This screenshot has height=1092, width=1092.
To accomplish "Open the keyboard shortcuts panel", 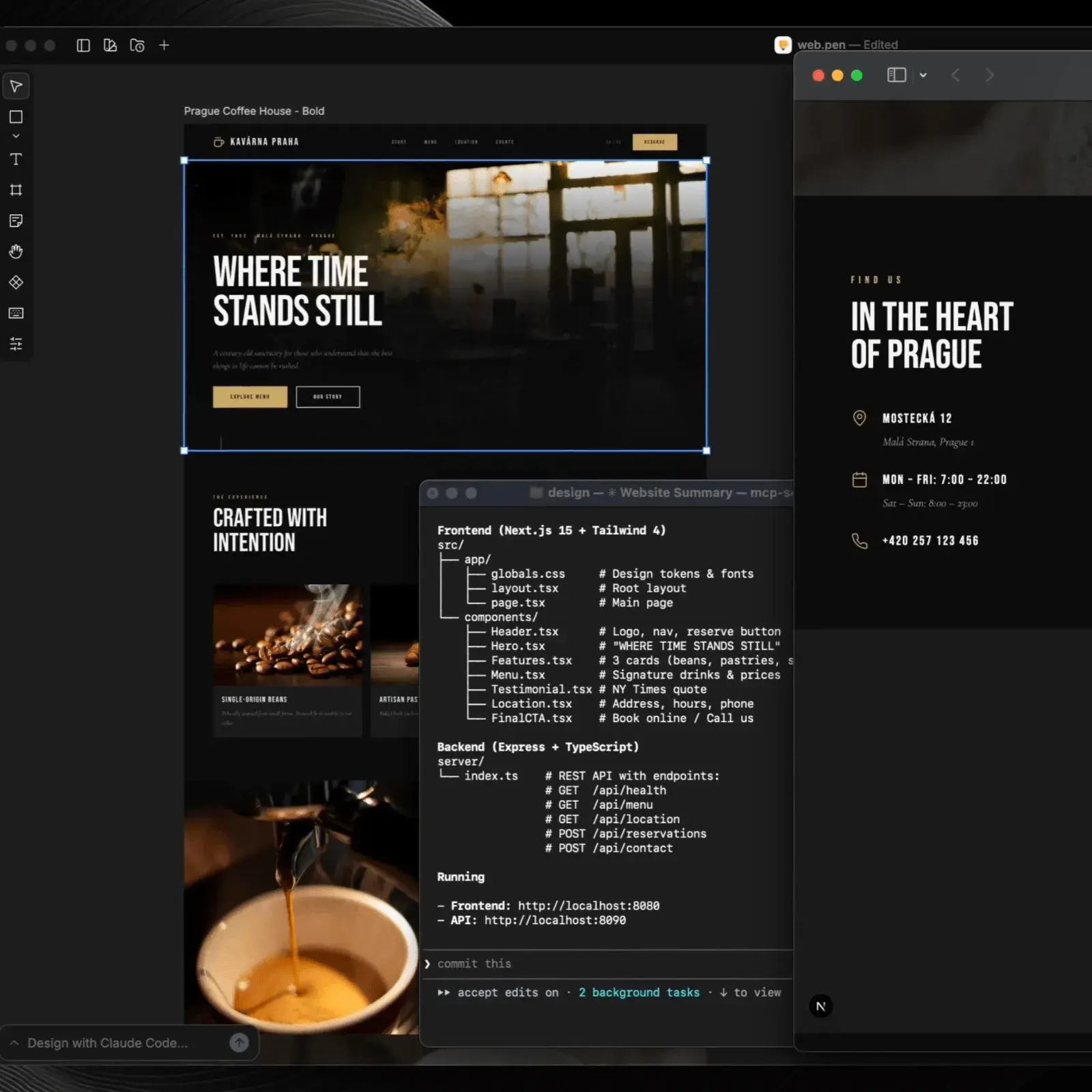I will point(16,313).
